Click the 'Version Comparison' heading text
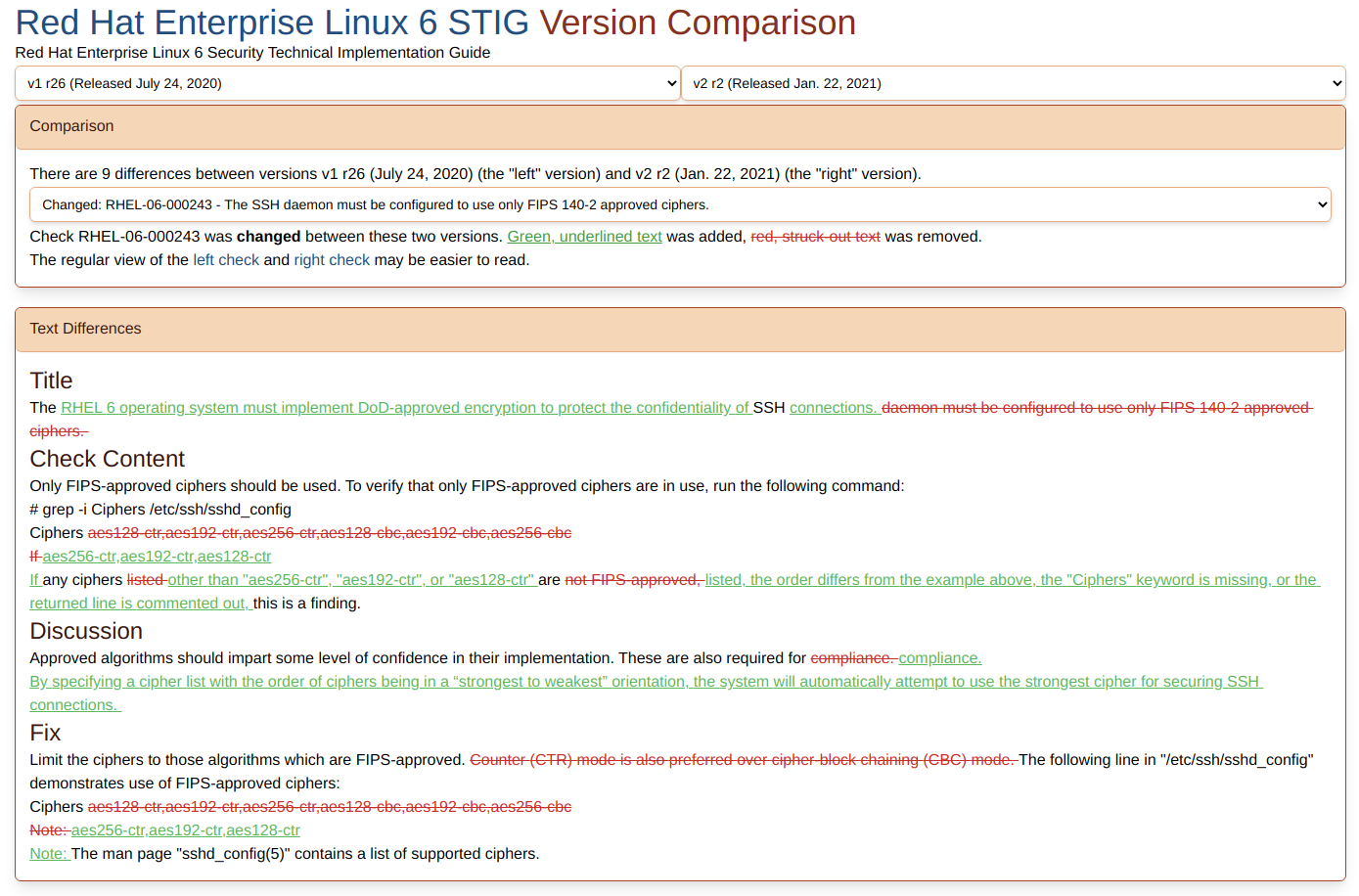 point(698,22)
